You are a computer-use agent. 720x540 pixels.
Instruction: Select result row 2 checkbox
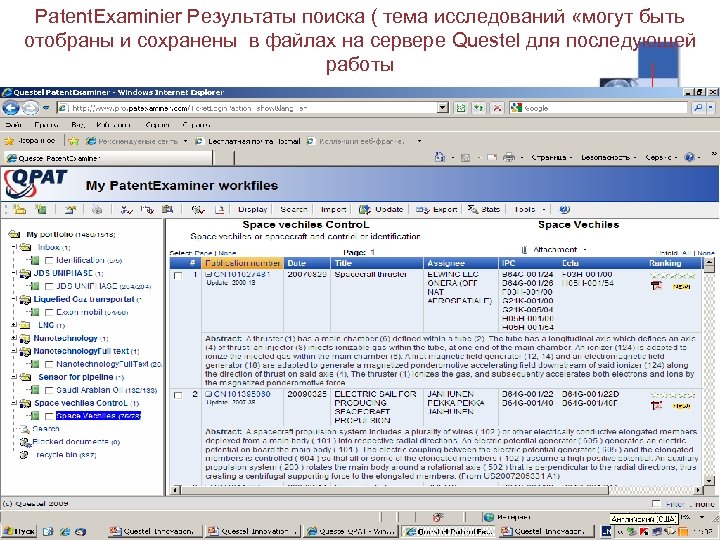[x=178, y=395]
